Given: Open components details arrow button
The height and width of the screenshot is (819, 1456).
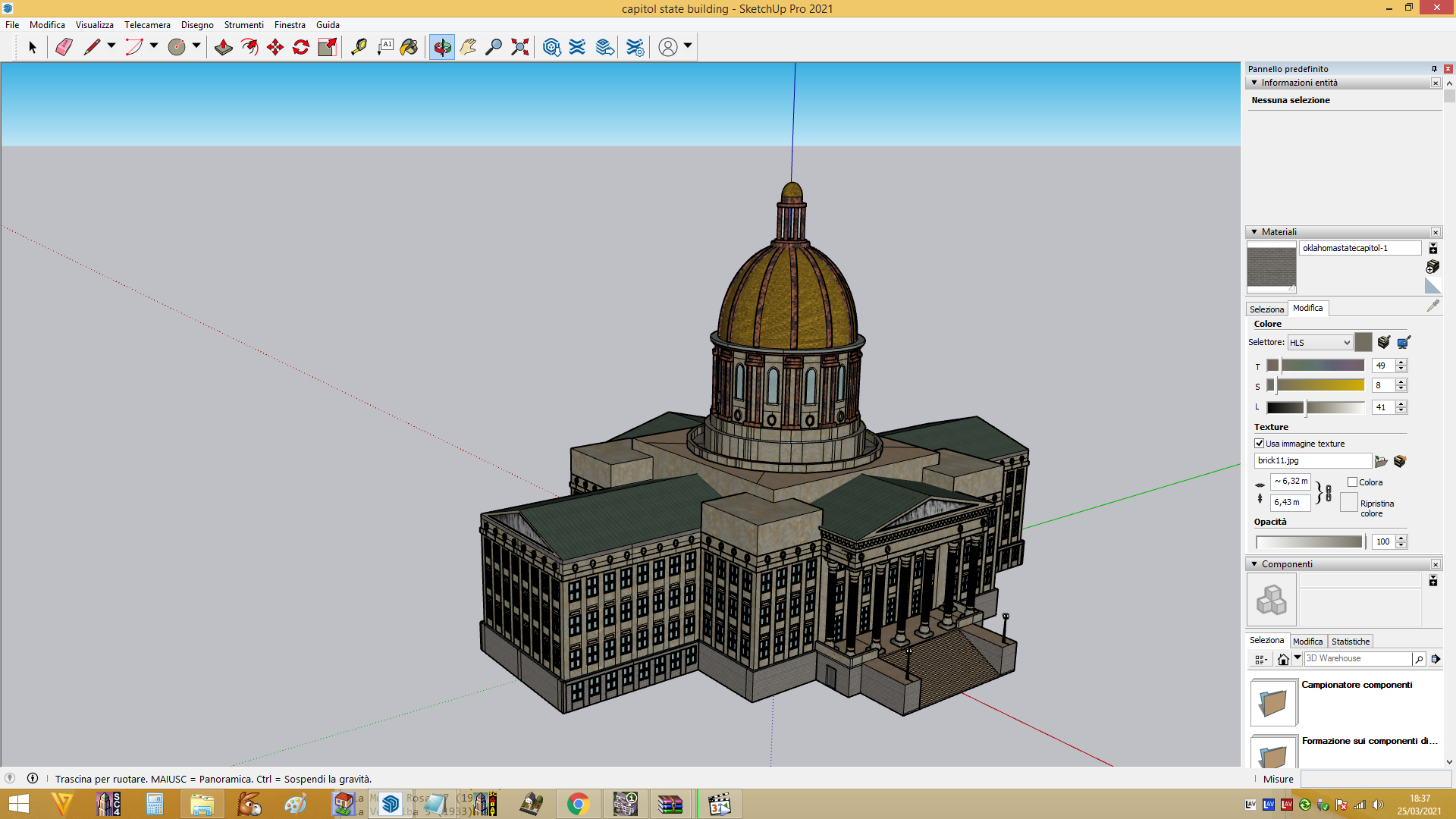Looking at the screenshot, I should [1436, 659].
